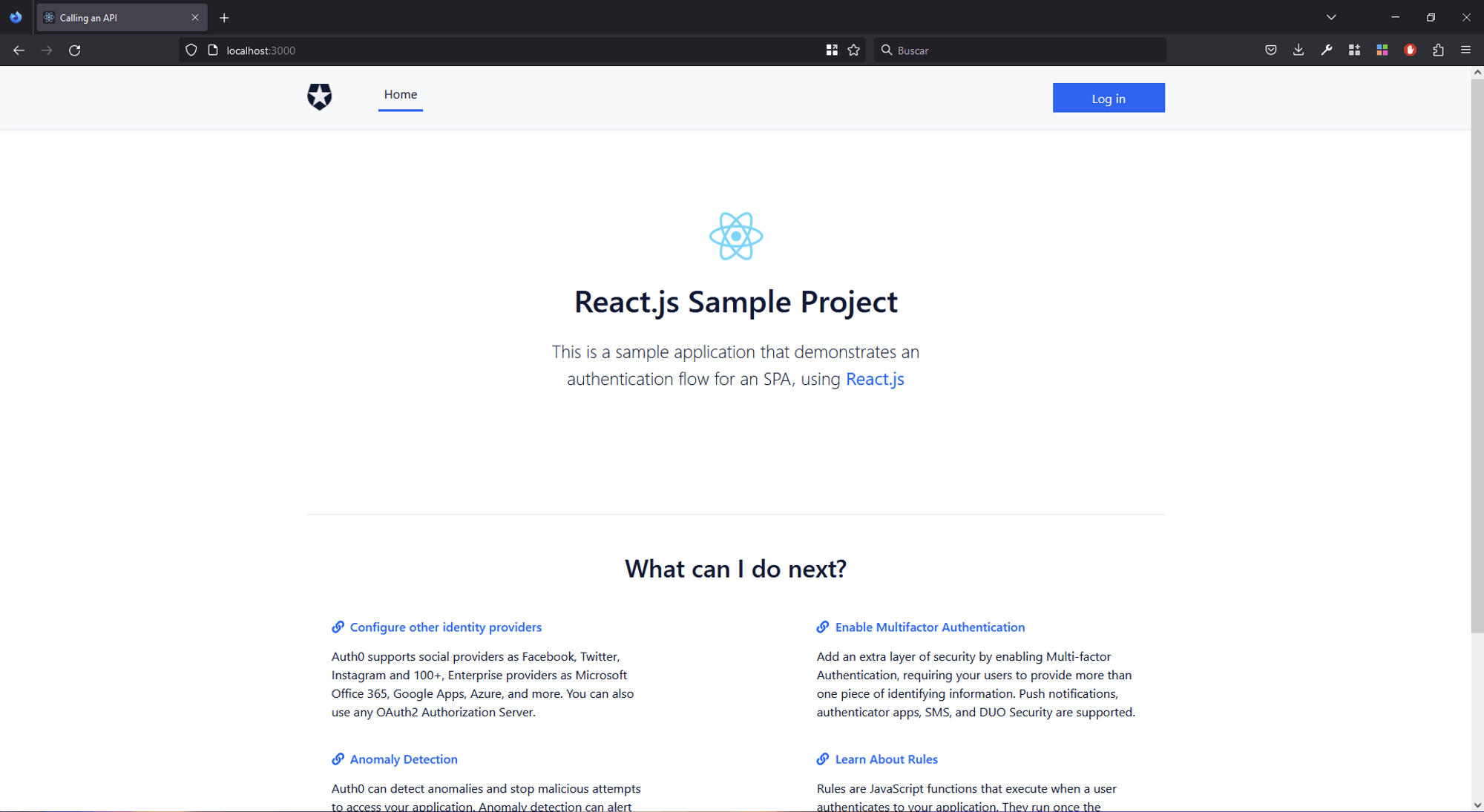Expand the list all tabs chevron
Image resolution: width=1484 pixels, height=812 pixels.
pos(1331,17)
